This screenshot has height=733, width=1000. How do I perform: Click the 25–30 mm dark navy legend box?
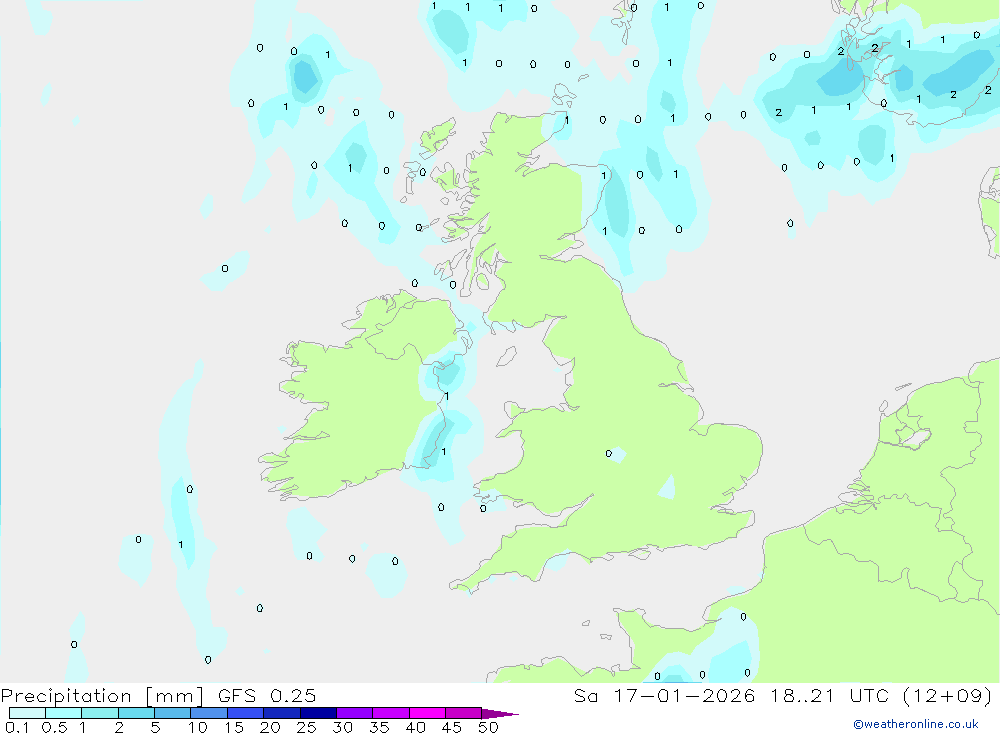tap(318, 713)
